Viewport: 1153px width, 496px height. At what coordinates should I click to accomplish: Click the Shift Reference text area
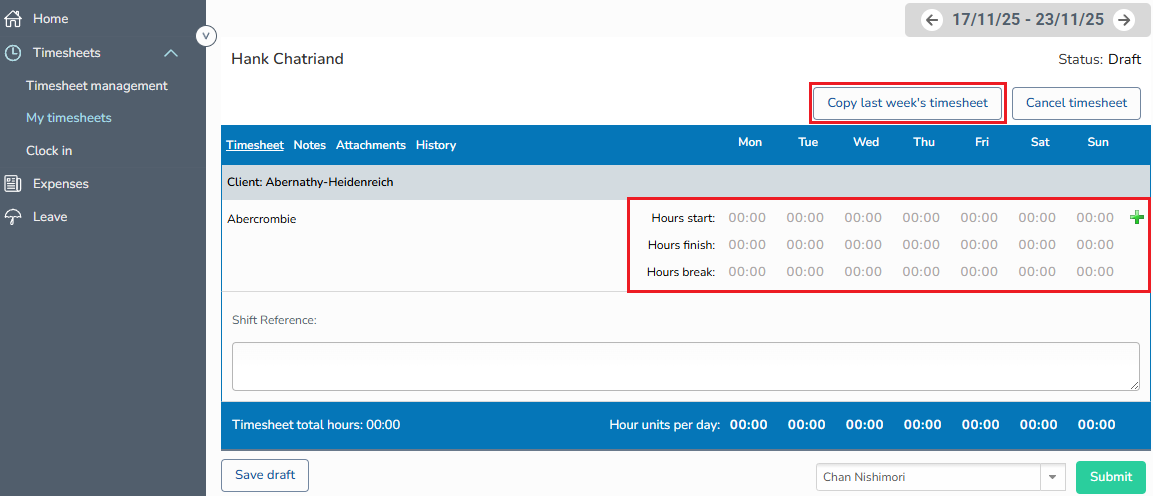point(686,366)
